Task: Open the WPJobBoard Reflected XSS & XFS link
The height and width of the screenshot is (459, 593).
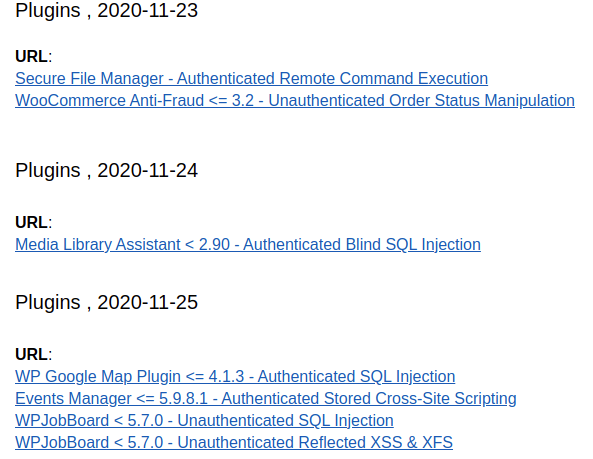Action: 234,442
